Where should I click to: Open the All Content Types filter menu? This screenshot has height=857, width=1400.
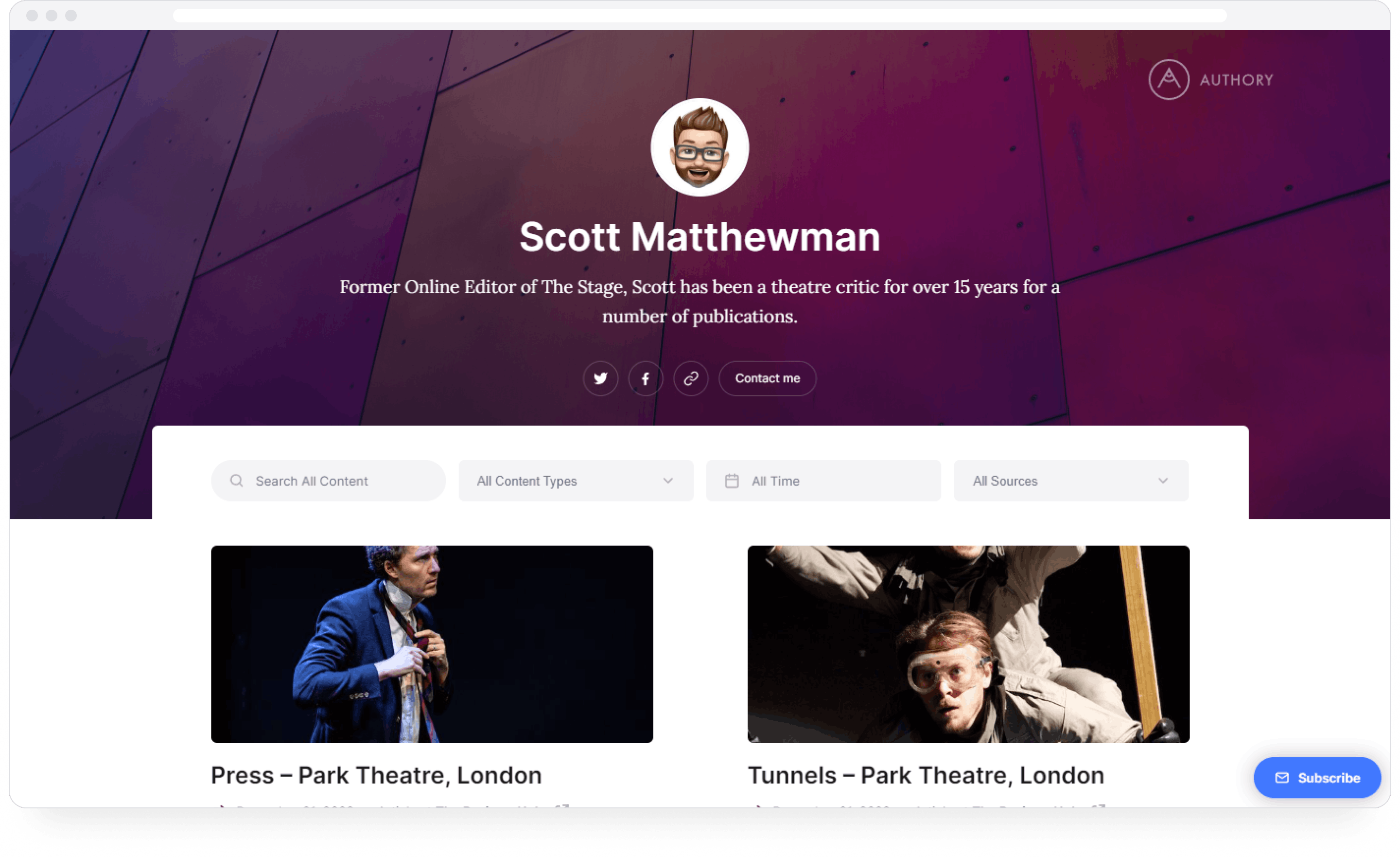point(575,481)
